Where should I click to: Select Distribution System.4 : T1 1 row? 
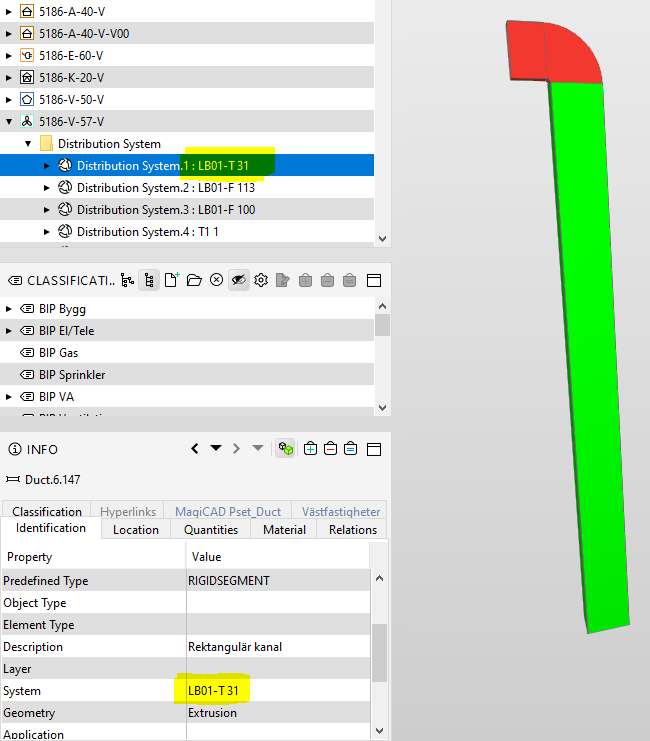click(187, 232)
